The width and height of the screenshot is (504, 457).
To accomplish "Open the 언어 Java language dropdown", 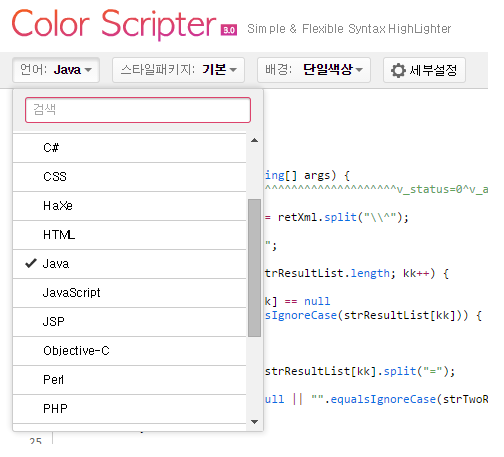I will [x=56, y=70].
